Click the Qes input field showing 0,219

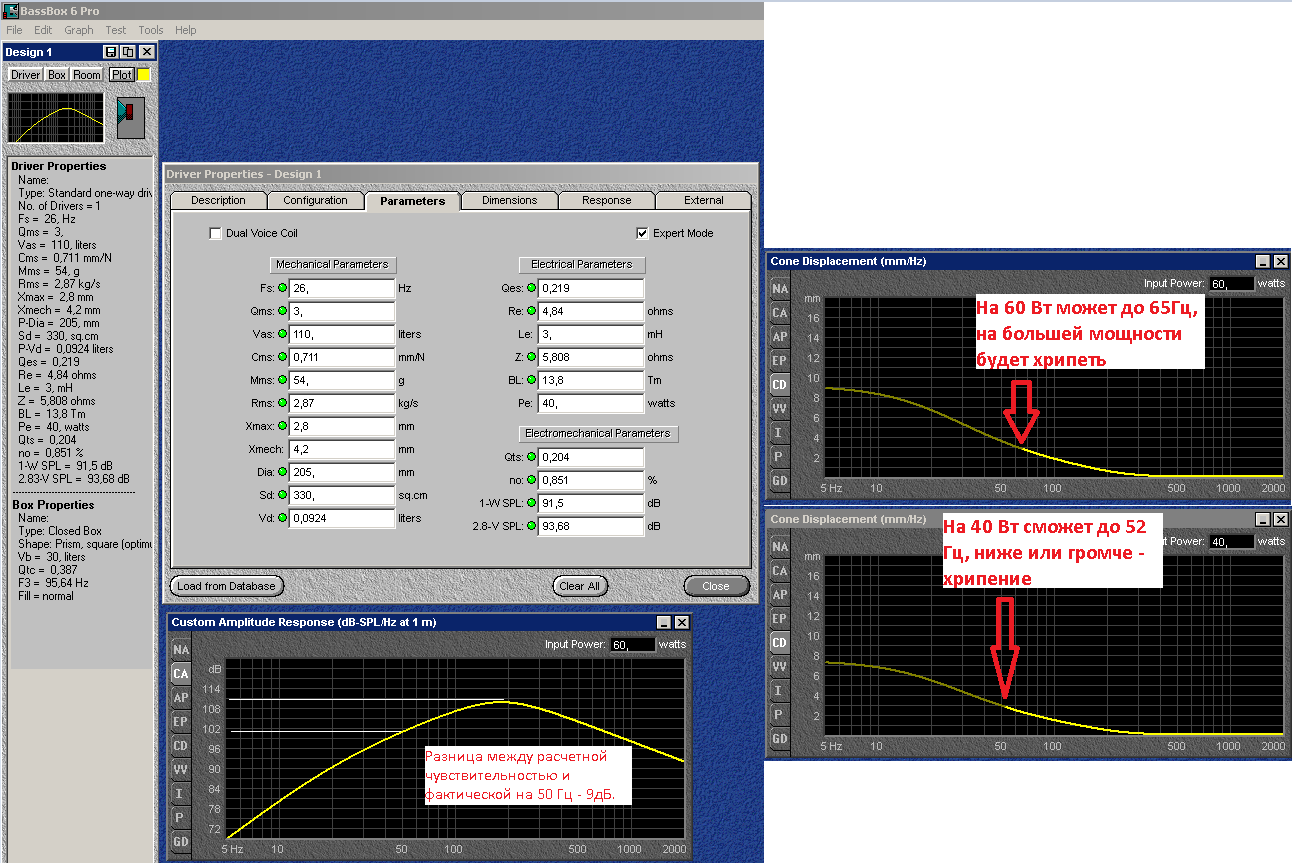590,288
